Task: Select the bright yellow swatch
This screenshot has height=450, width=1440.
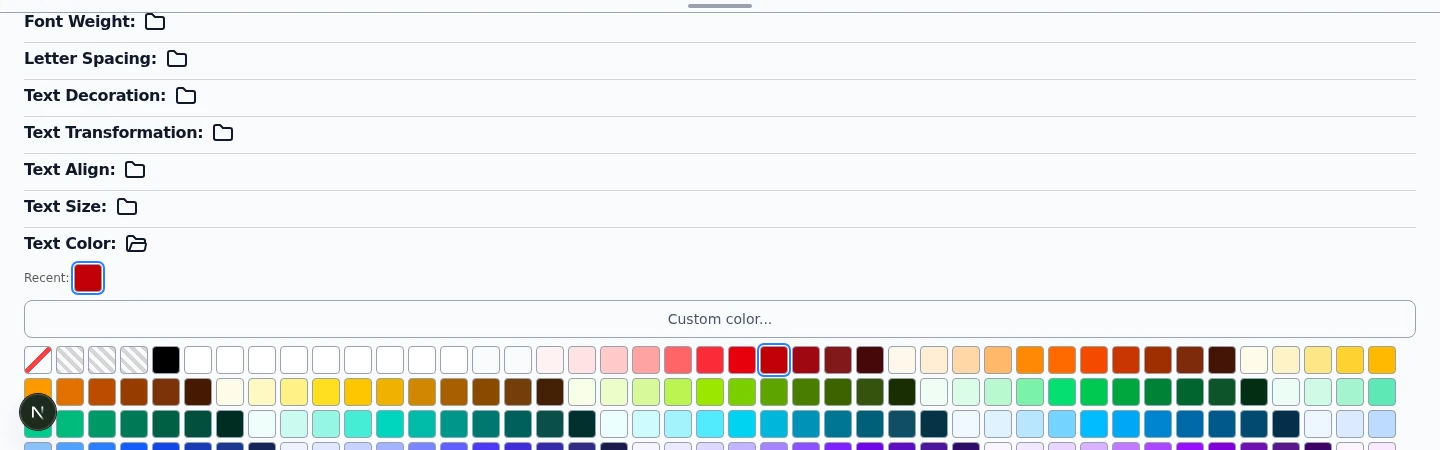Action: [x=326, y=392]
